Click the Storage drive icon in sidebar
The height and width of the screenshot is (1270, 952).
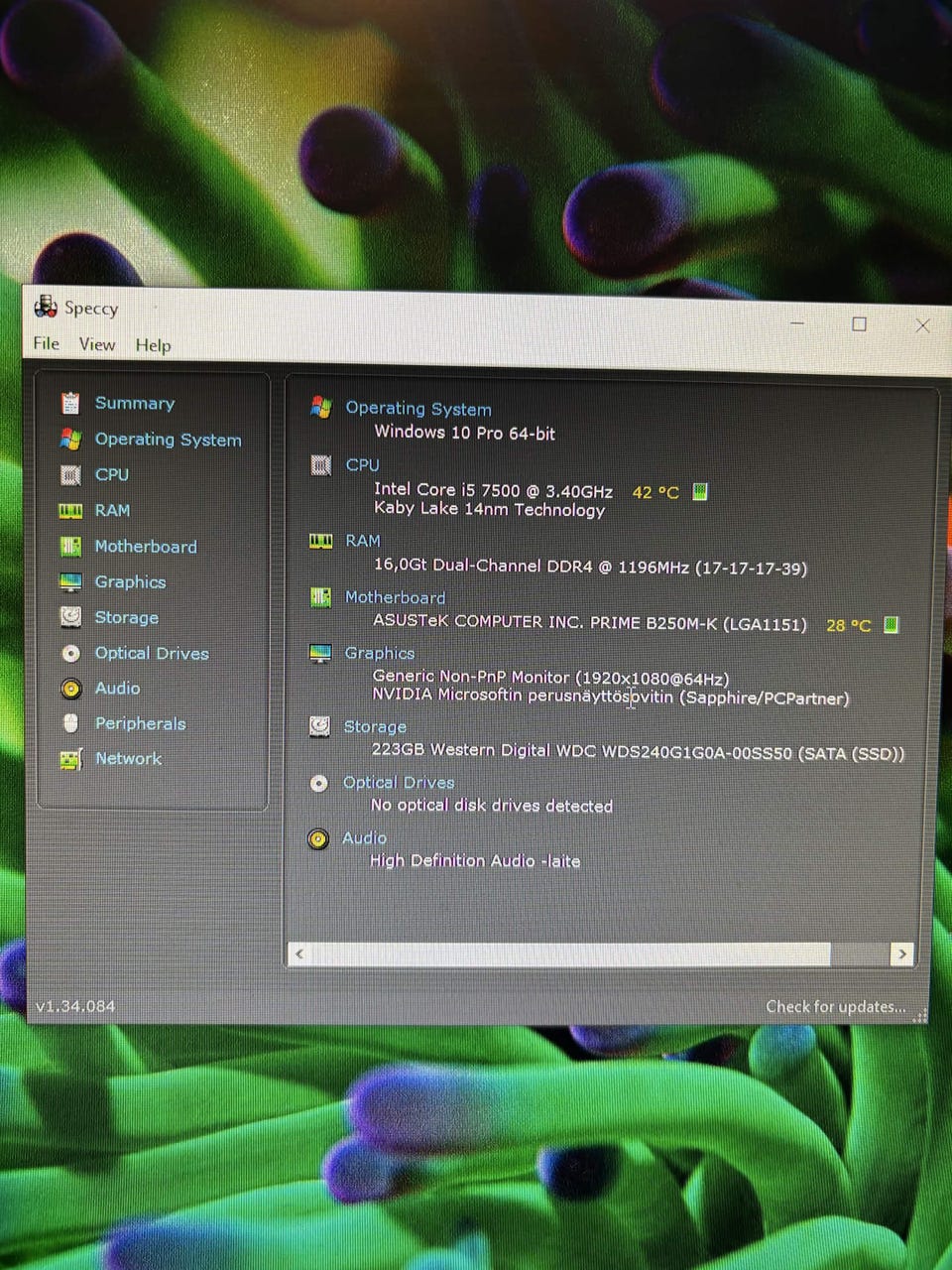pyautogui.click(x=70, y=617)
